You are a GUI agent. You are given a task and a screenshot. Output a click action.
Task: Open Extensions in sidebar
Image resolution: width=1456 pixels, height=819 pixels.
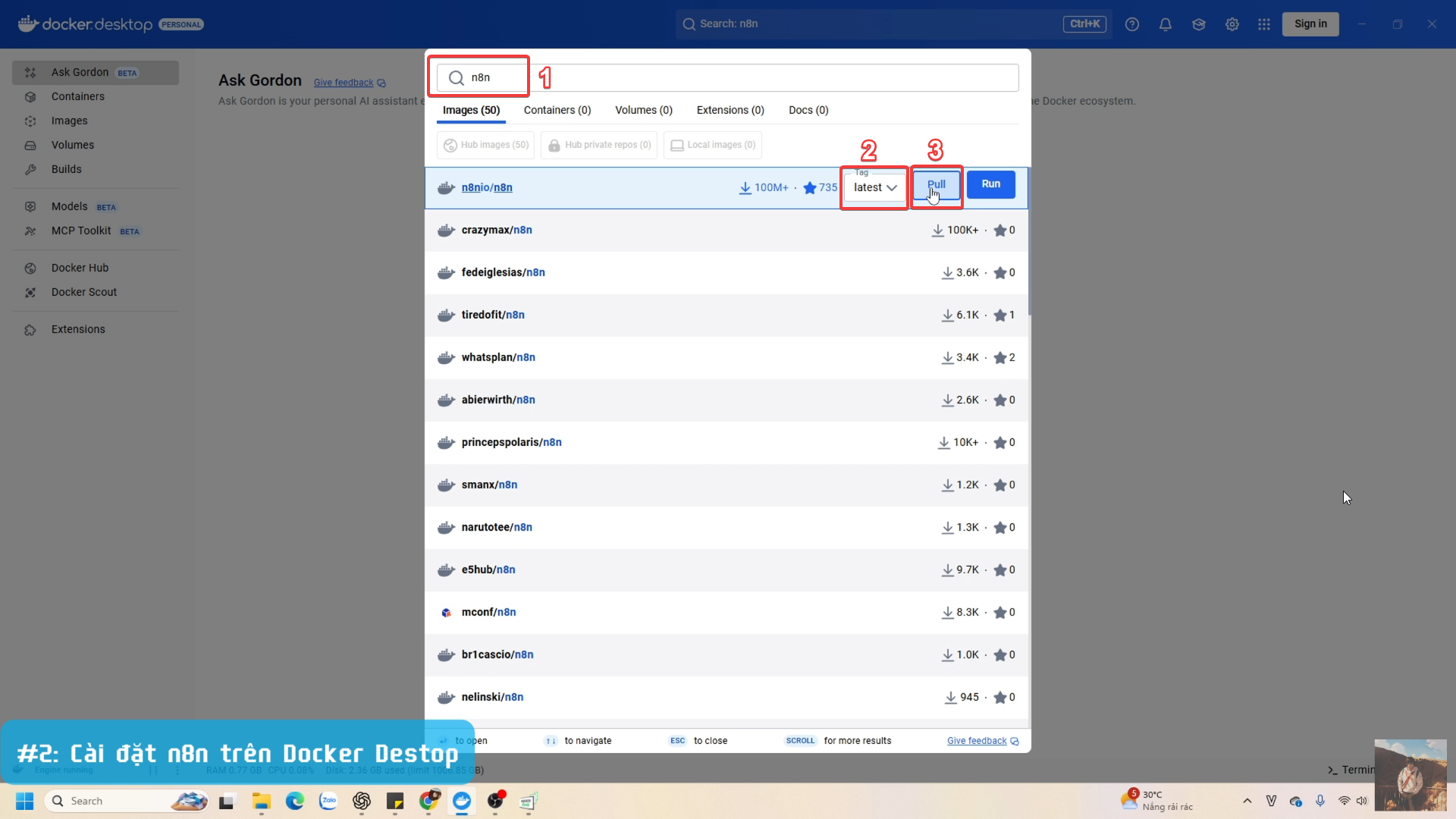pyautogui.click(x=96, y=329)
